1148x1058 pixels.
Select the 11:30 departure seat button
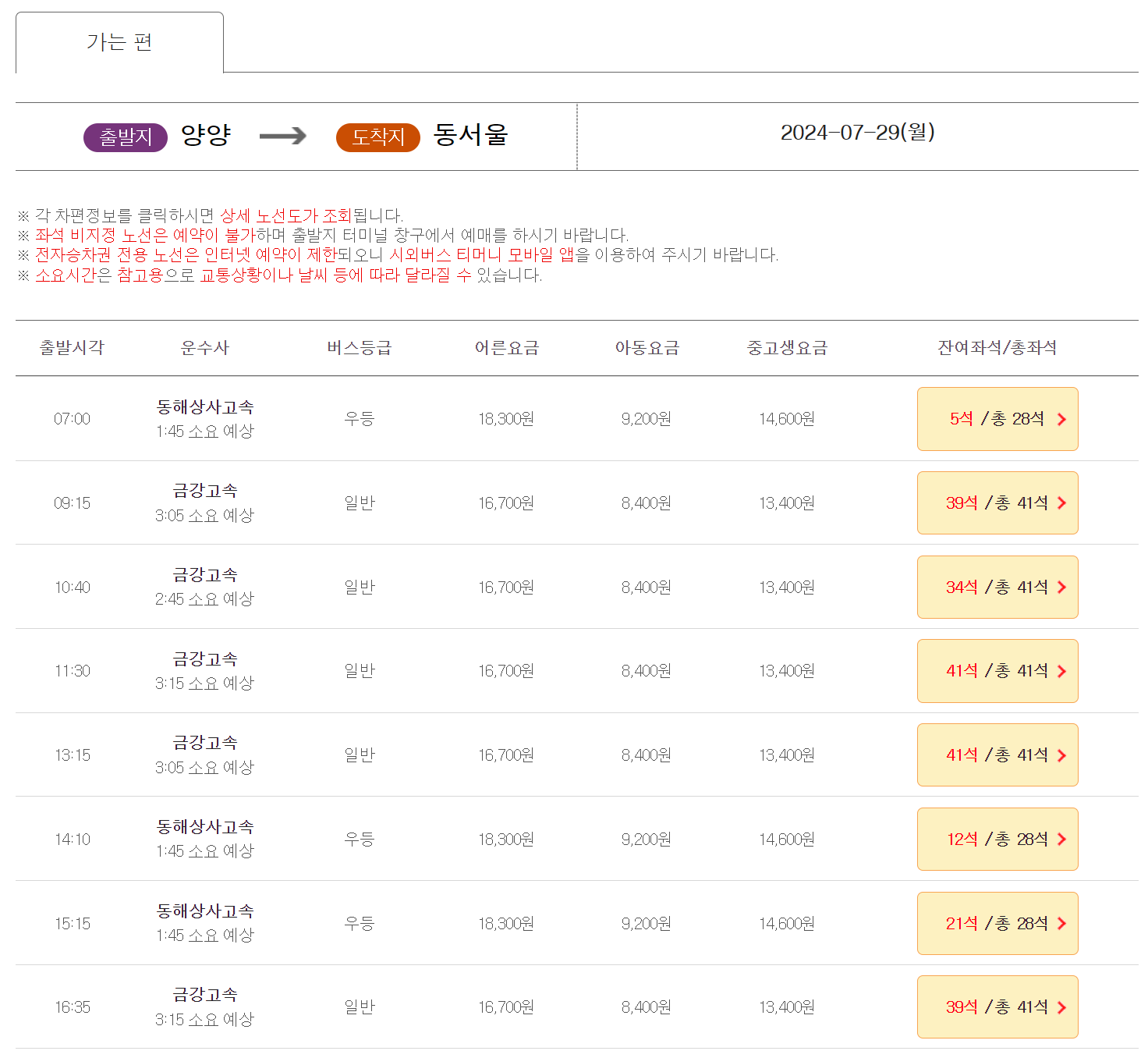pyautogui.click(x=997, y=671)
